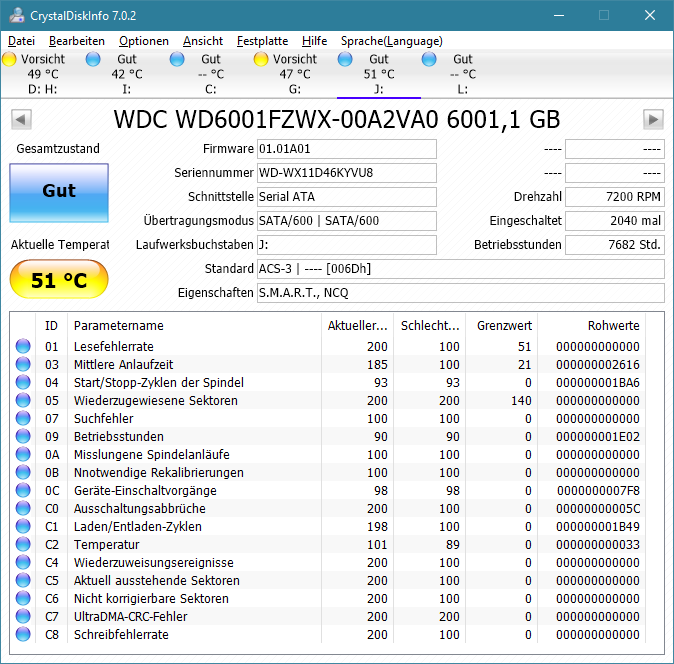
Task: Click status orb of Betriebsstunden attribute row
Action: click(x=23, y=436)
